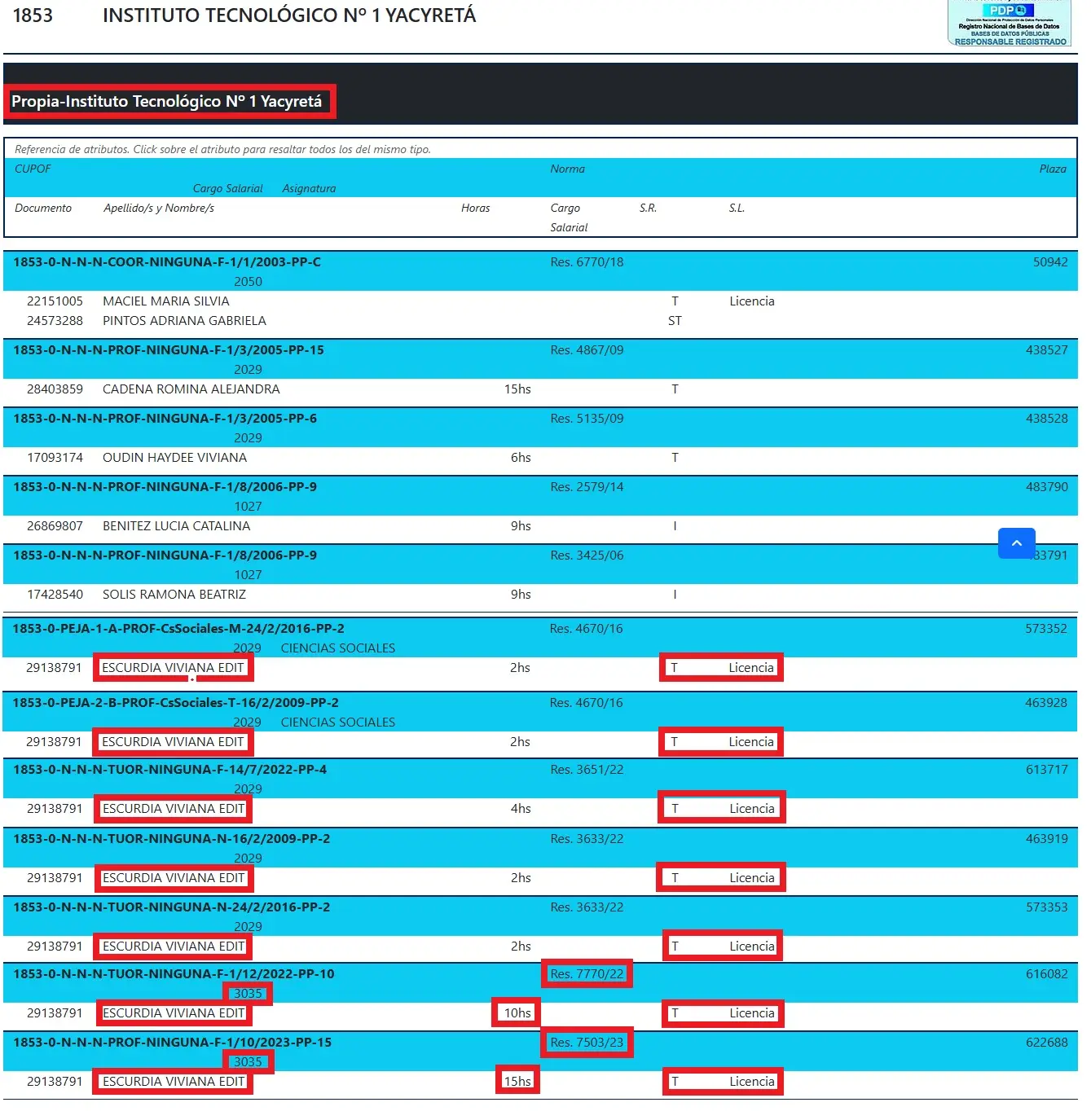
Task: Select name OUDIN HAYDEE VIVIANA
Action: 174,458
